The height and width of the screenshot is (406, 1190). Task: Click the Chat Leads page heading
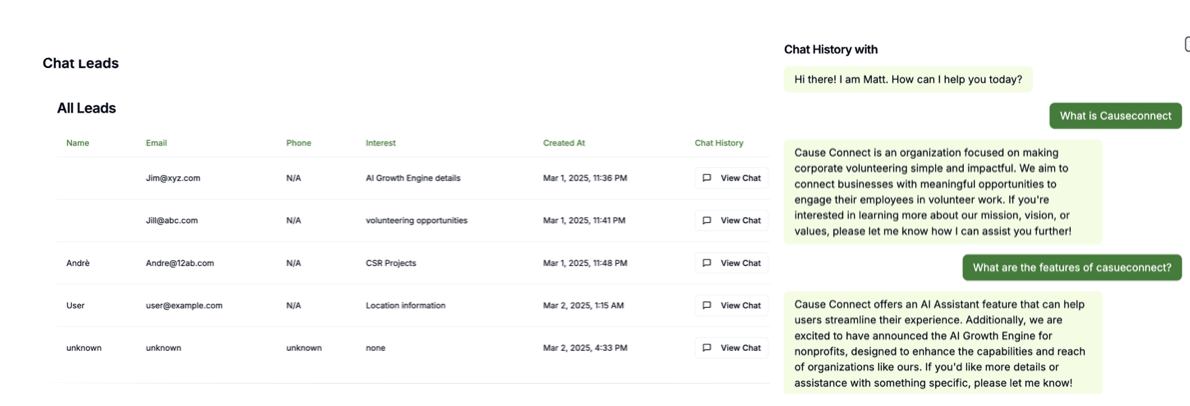80,63
